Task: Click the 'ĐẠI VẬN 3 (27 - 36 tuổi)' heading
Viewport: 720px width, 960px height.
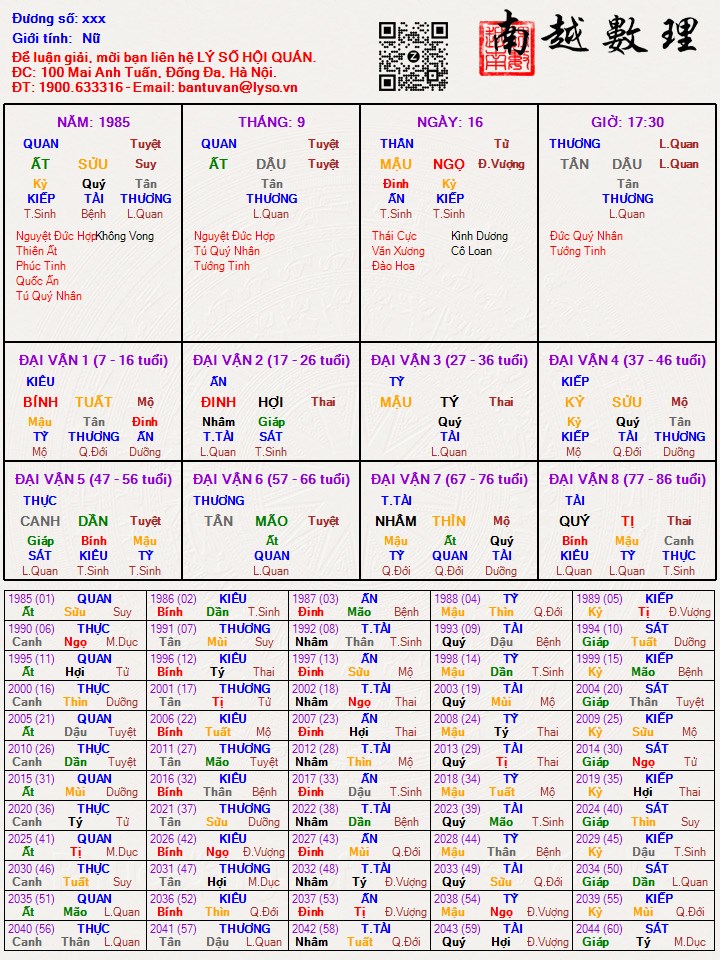Action: (449, 360)
